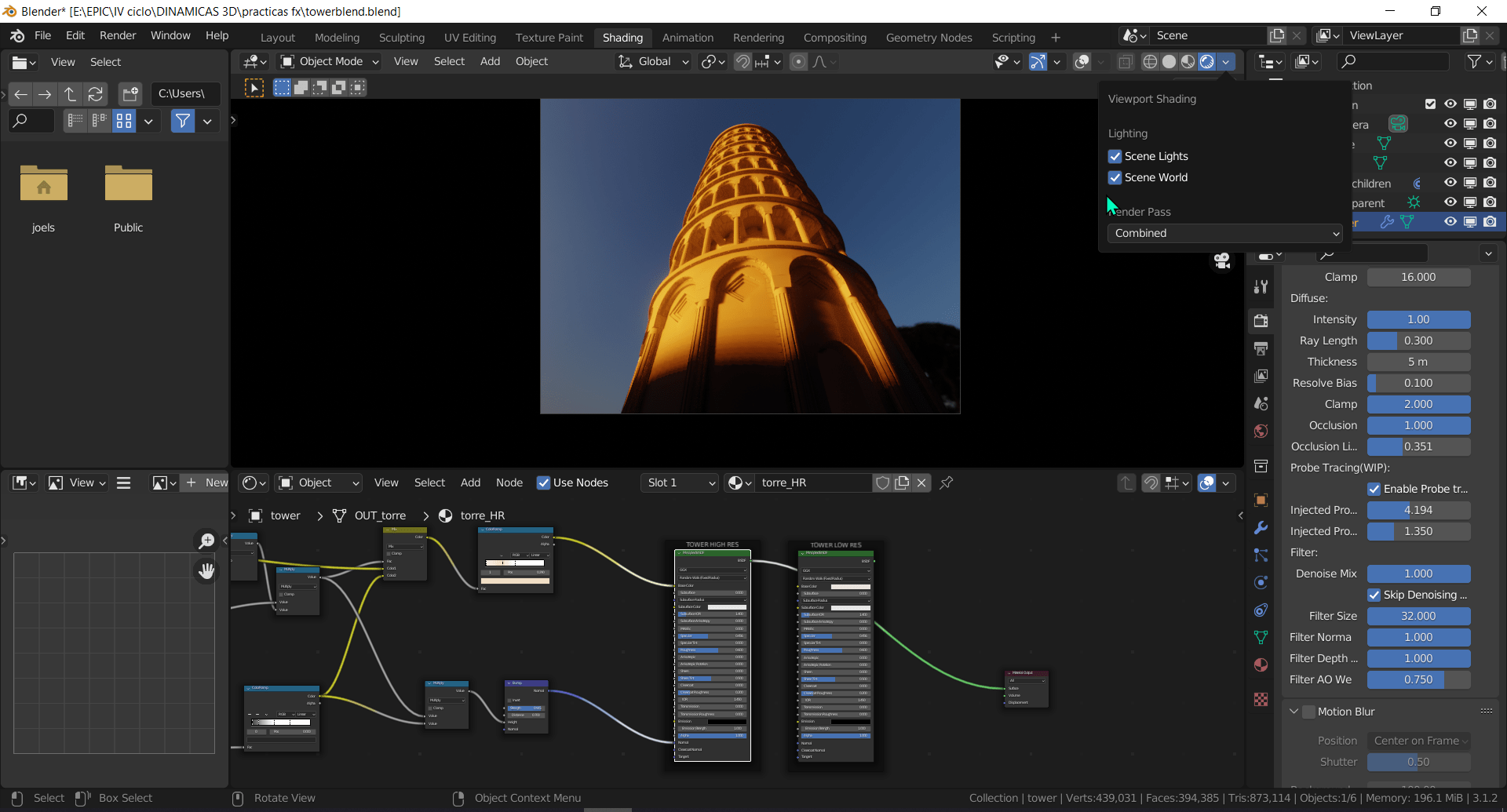Open the Render properties tab
The width and height of the screenshot is (1507, 812).
1261,321
